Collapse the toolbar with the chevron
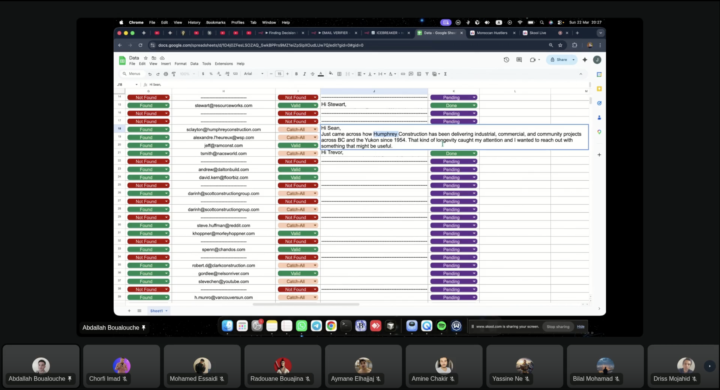The image size is (720, 390). 580,74
